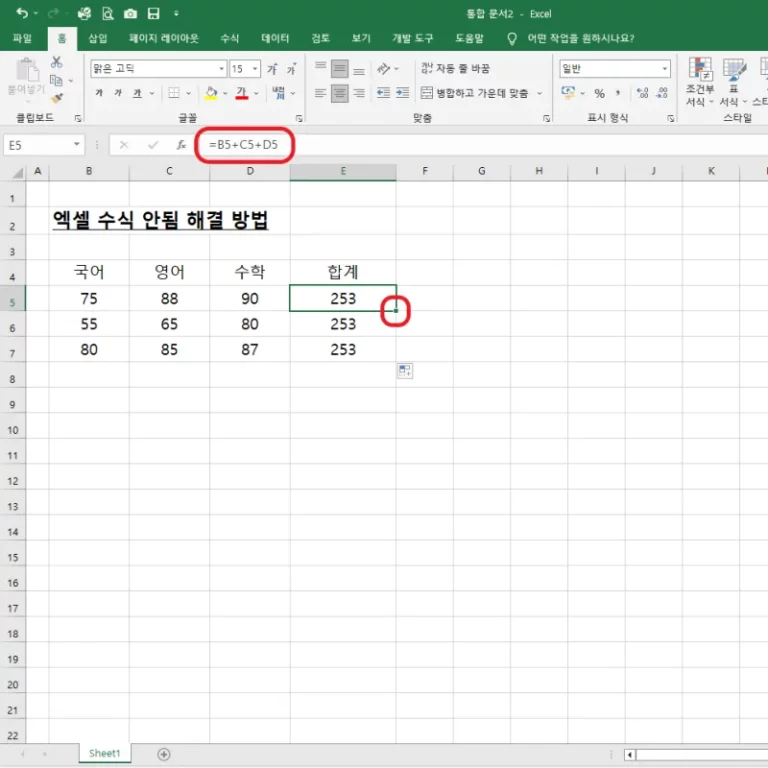The height and width of the screenshot is (768, 768).
Task: Click the Tell Me lightbulb icon
Action: pyautogui.click(x=512, y=39)
